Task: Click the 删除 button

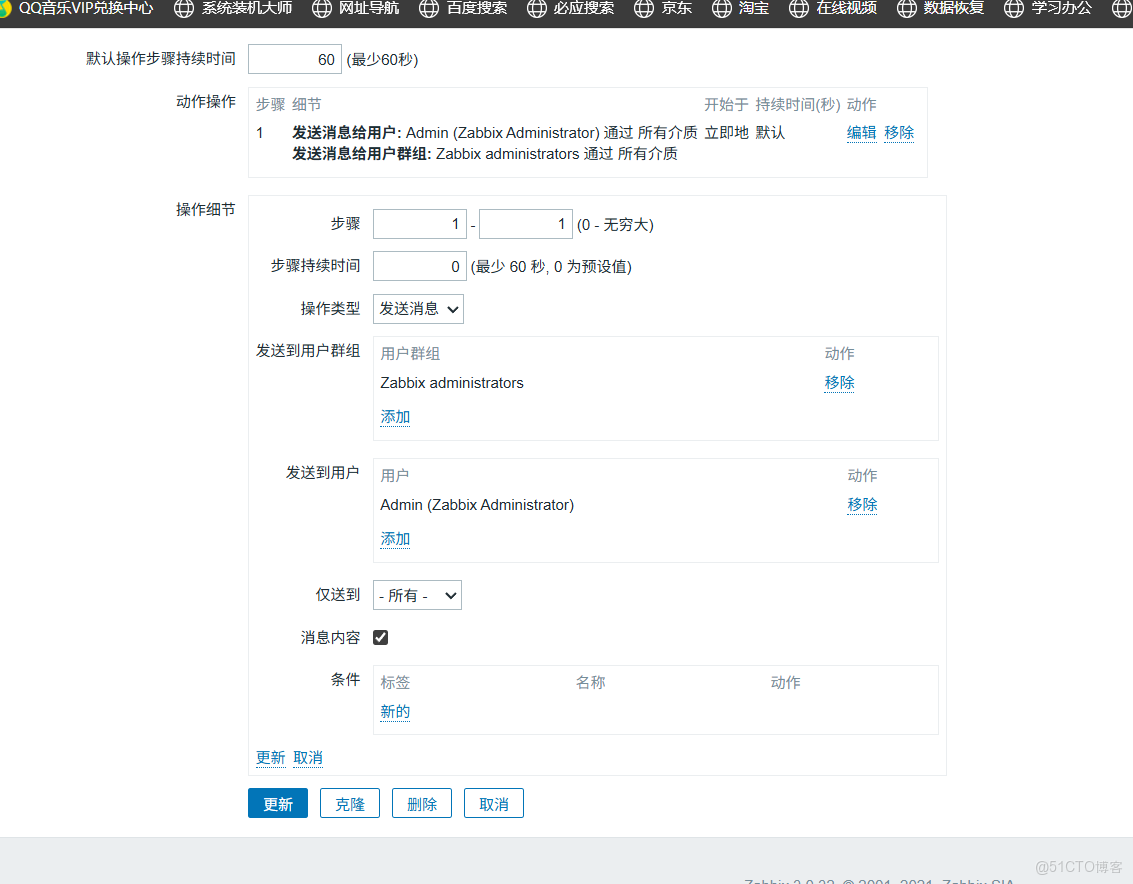Action: coord(421,803)
